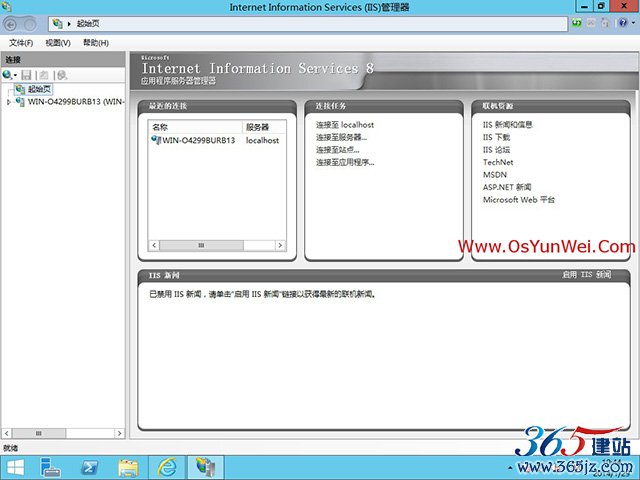Open the Windows Start button
The height and width of the screenshot is (480, 640).
[15, 467]
